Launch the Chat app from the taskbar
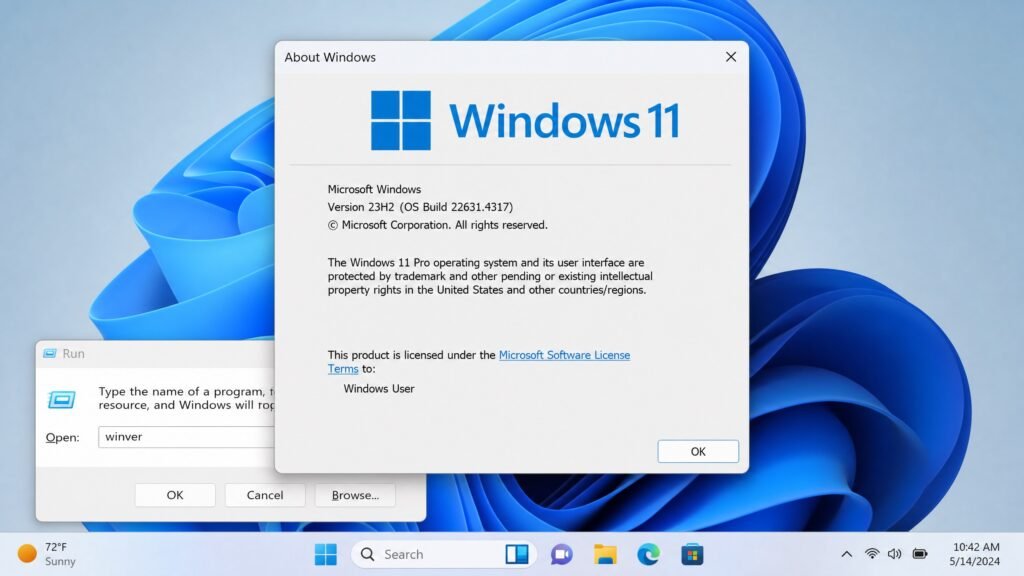The width and height of the screenshot is (1024, 576). pos(561,554)
